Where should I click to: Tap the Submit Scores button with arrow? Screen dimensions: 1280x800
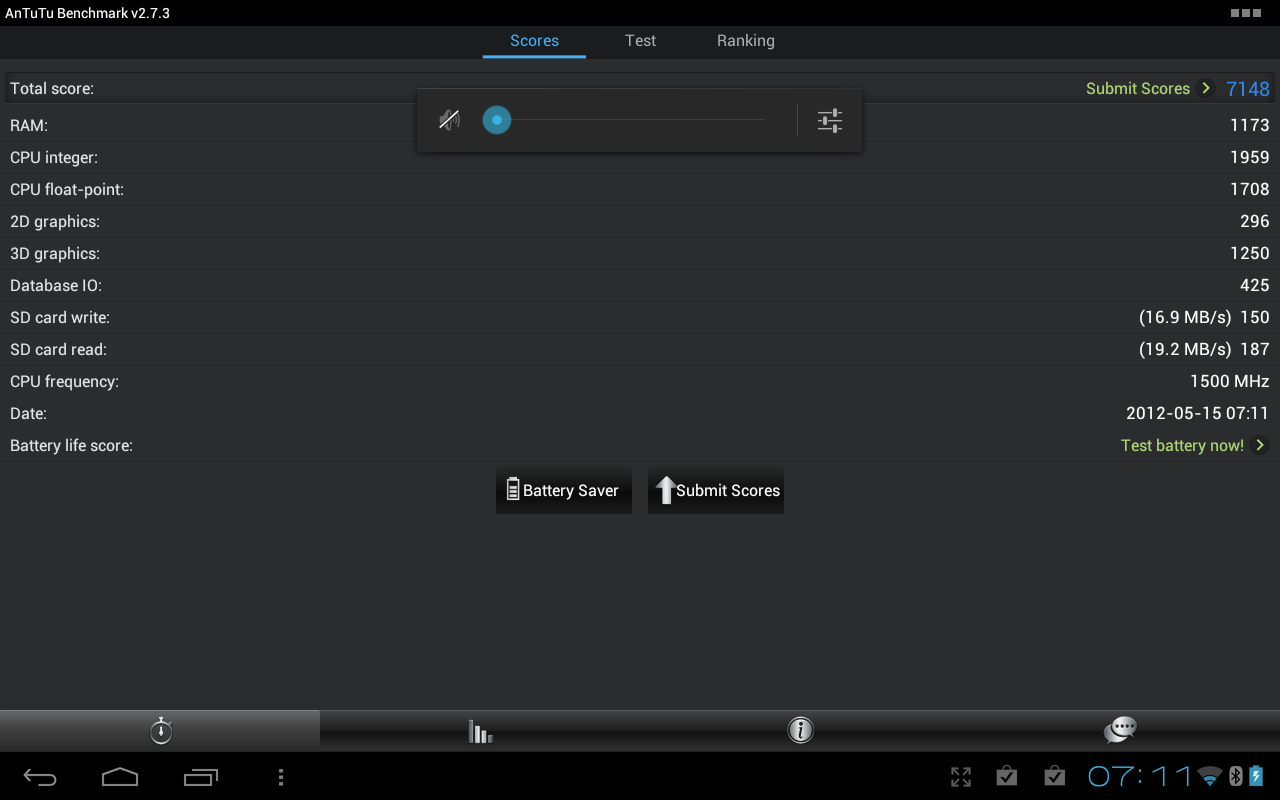point(716,490)
